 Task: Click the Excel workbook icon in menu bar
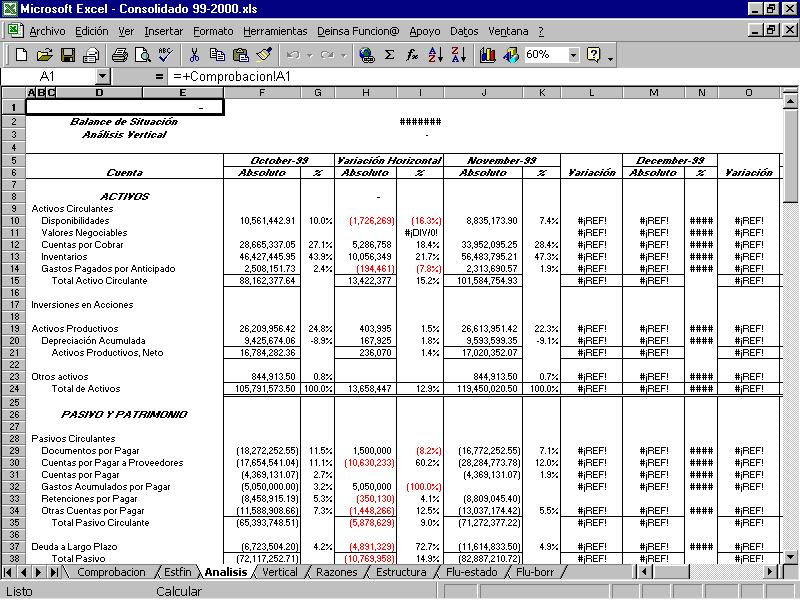pos(15,30)
